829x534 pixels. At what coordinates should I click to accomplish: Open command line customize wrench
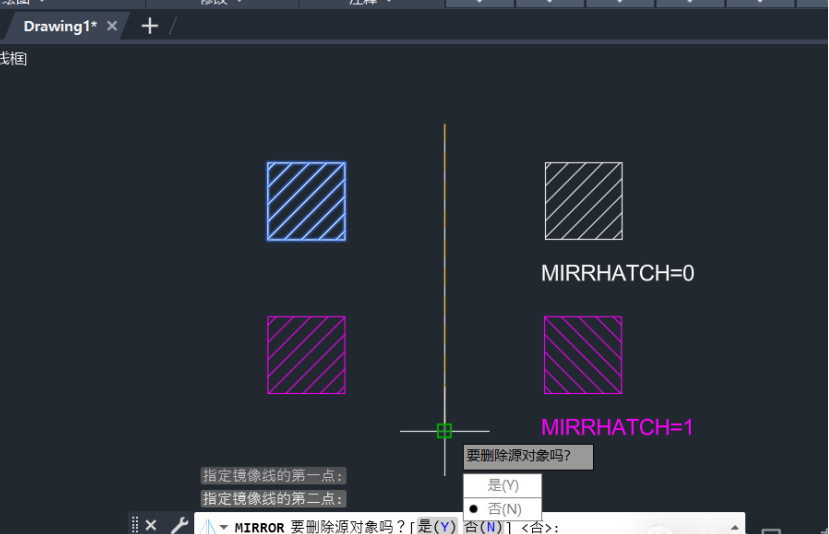click(x=179, y=525)
